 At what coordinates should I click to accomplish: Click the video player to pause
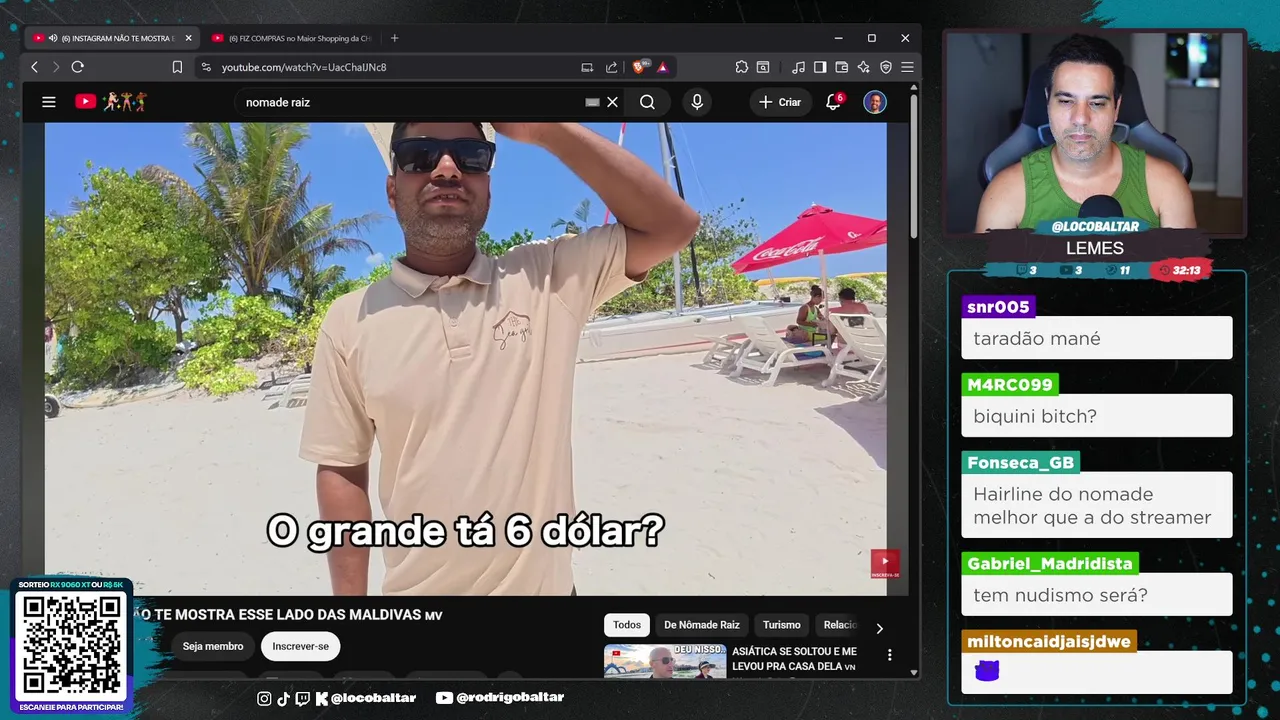(x=465, y=358)
